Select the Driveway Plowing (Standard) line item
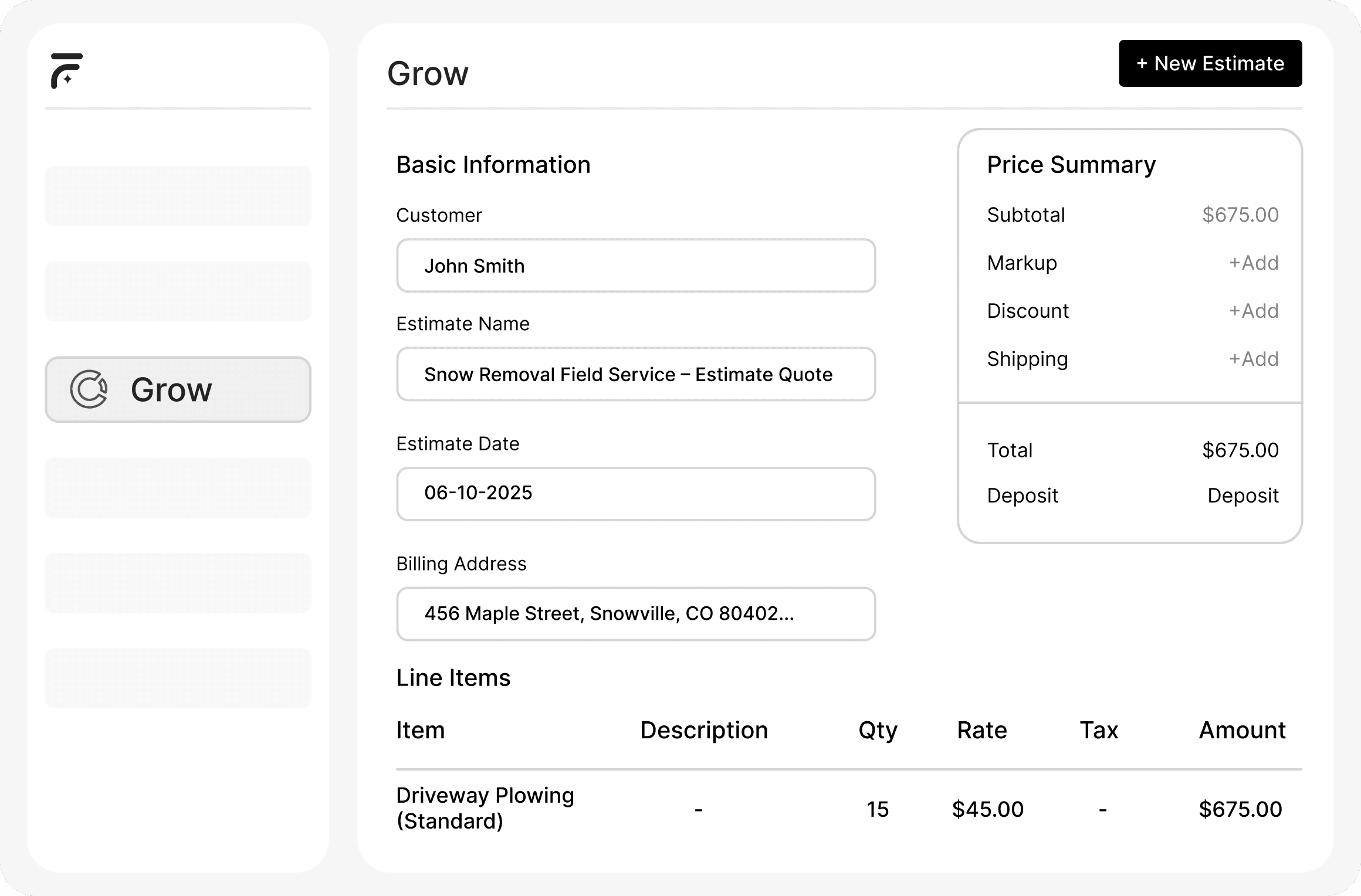 (x=485, y=808)
